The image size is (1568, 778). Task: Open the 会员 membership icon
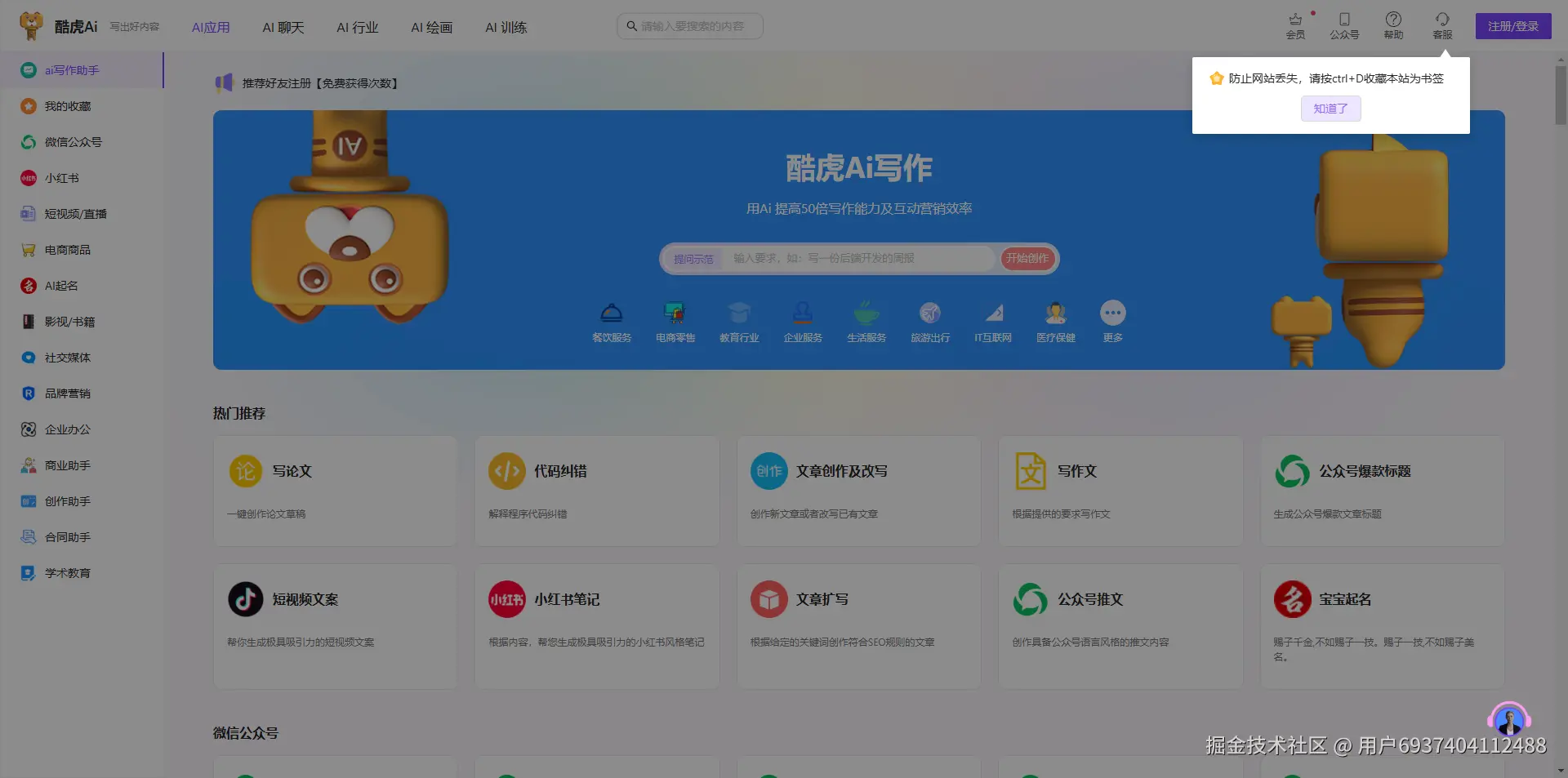pyautogui.click(x=1294, y=25)
